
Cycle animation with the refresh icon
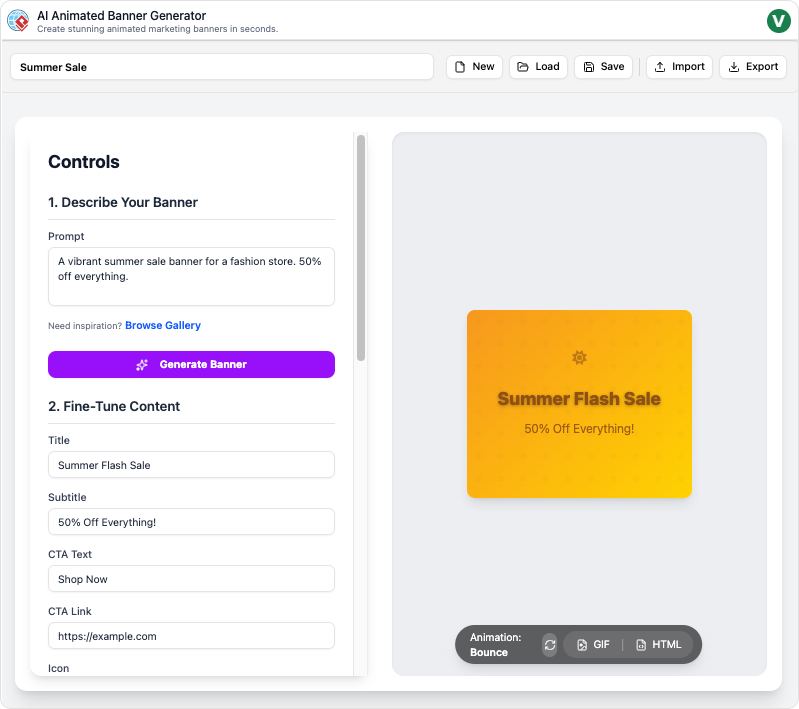pos(550,645)
